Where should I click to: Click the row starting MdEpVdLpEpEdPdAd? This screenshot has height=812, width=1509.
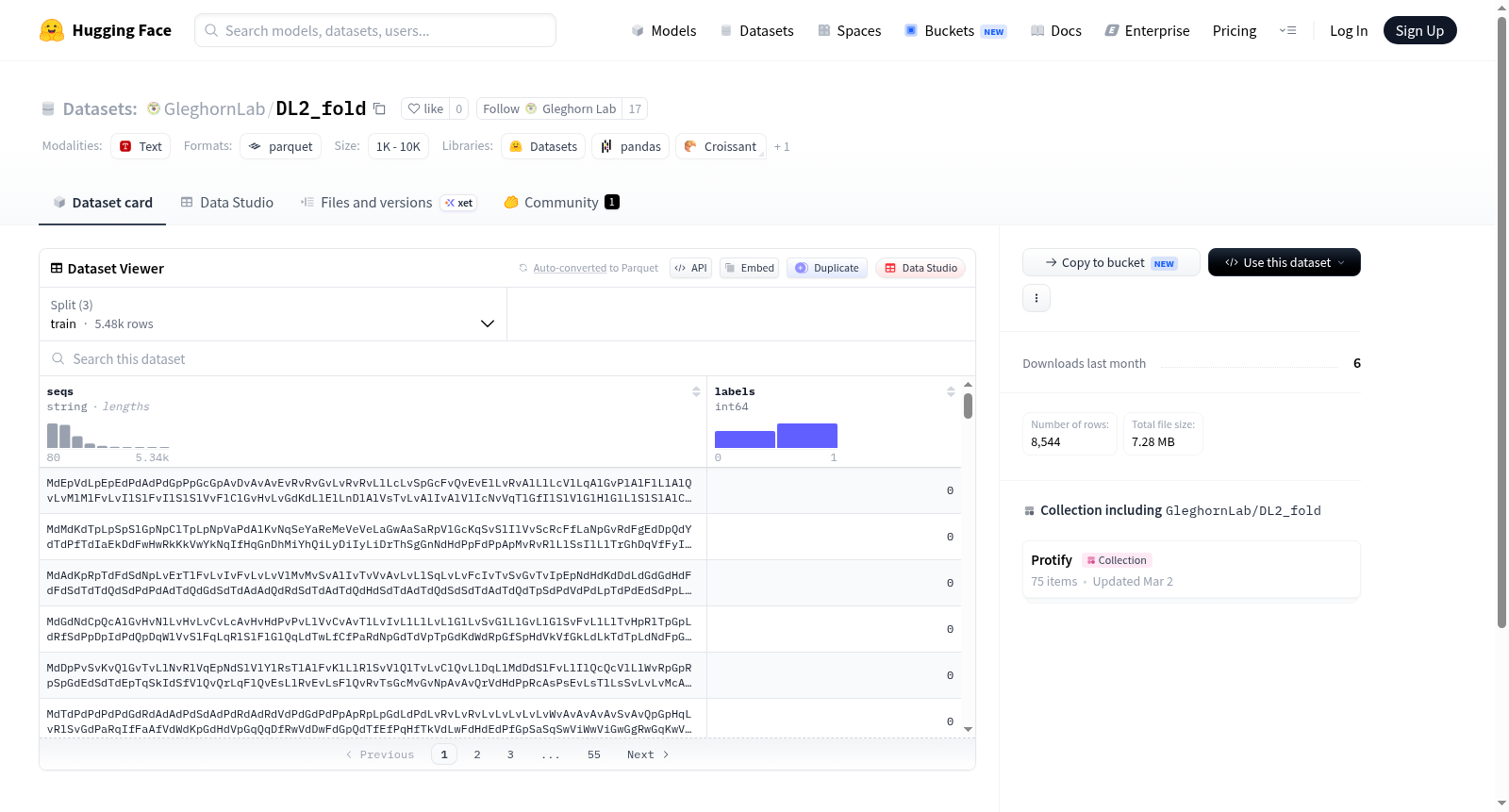pos(500,490)
